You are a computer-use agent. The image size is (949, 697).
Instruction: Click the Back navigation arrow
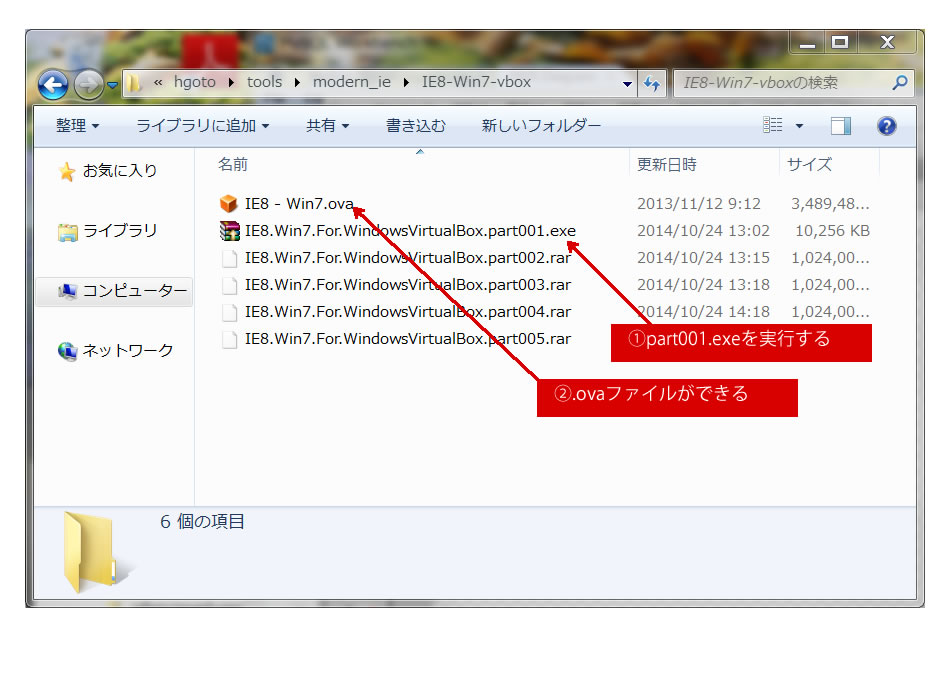53,85
